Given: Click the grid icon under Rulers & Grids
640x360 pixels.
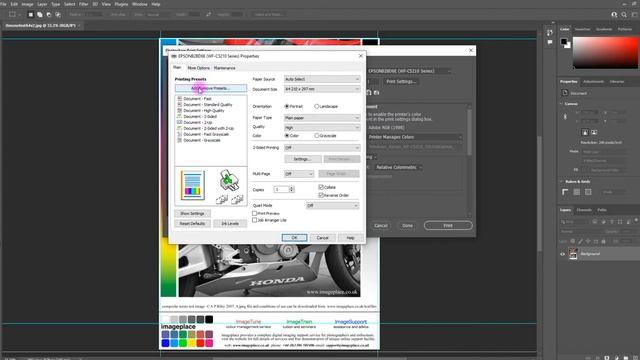Looking at the screenshot, I should point(577,192).
